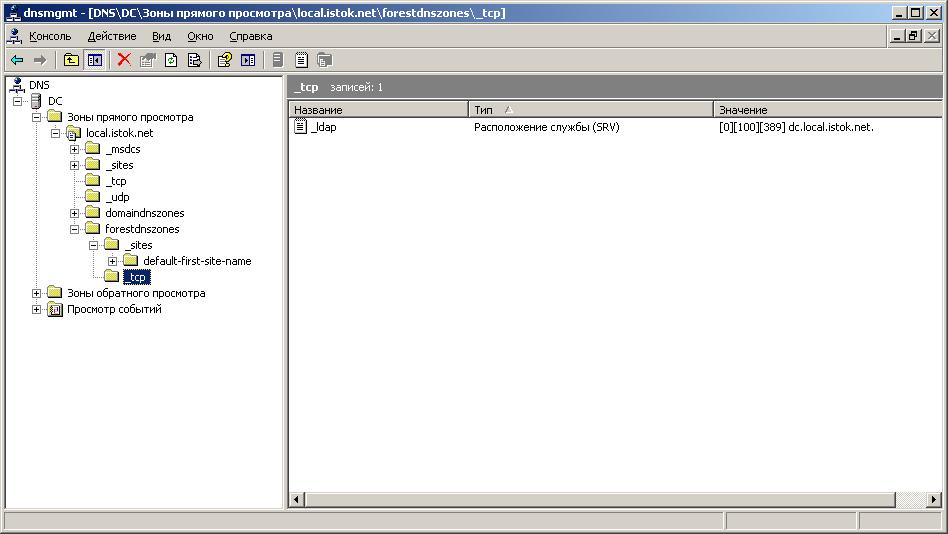Expand the top-level _sites folder
Image resolution: width=948 pixels, height=534 pixels.
pos(74,165)
